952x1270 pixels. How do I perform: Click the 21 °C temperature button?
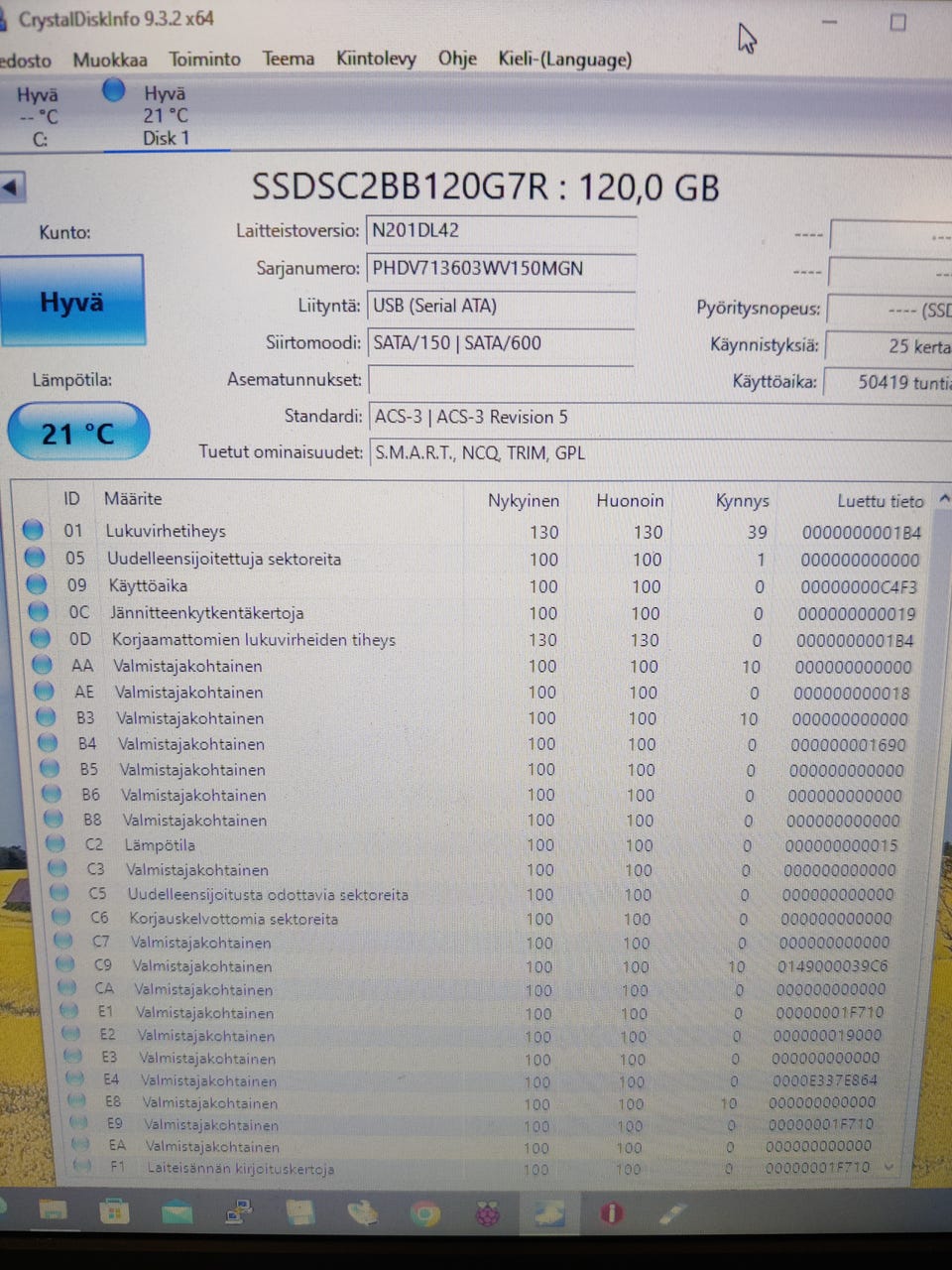(78, 433)
